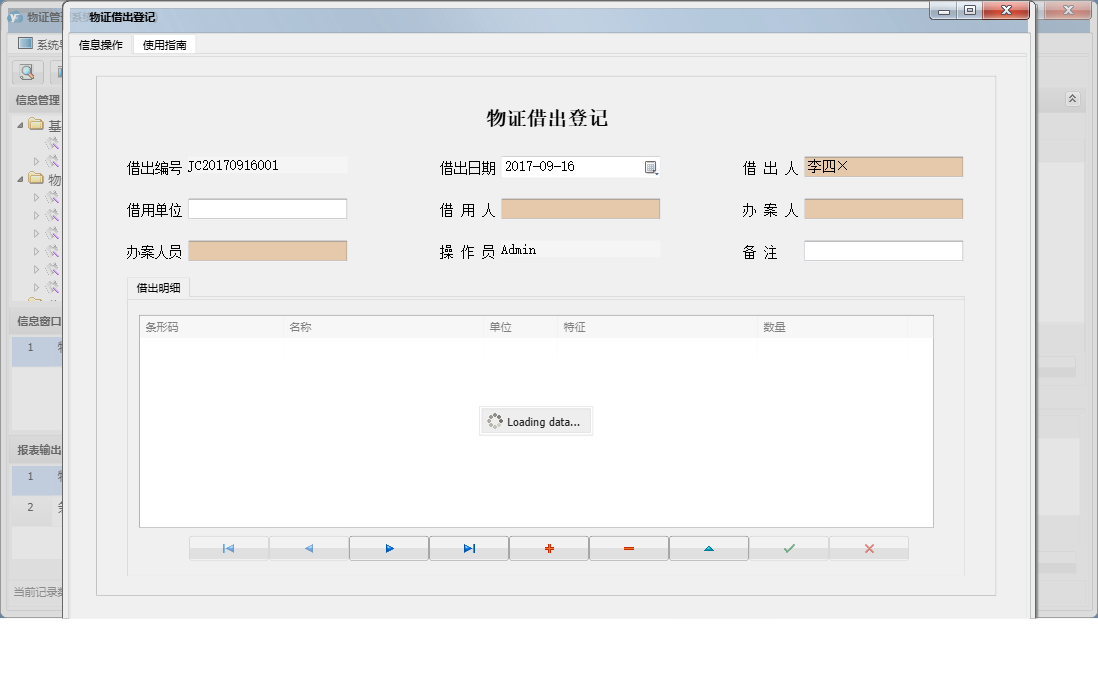
Task: Click the 特征 column header
Action: point(658,327)
